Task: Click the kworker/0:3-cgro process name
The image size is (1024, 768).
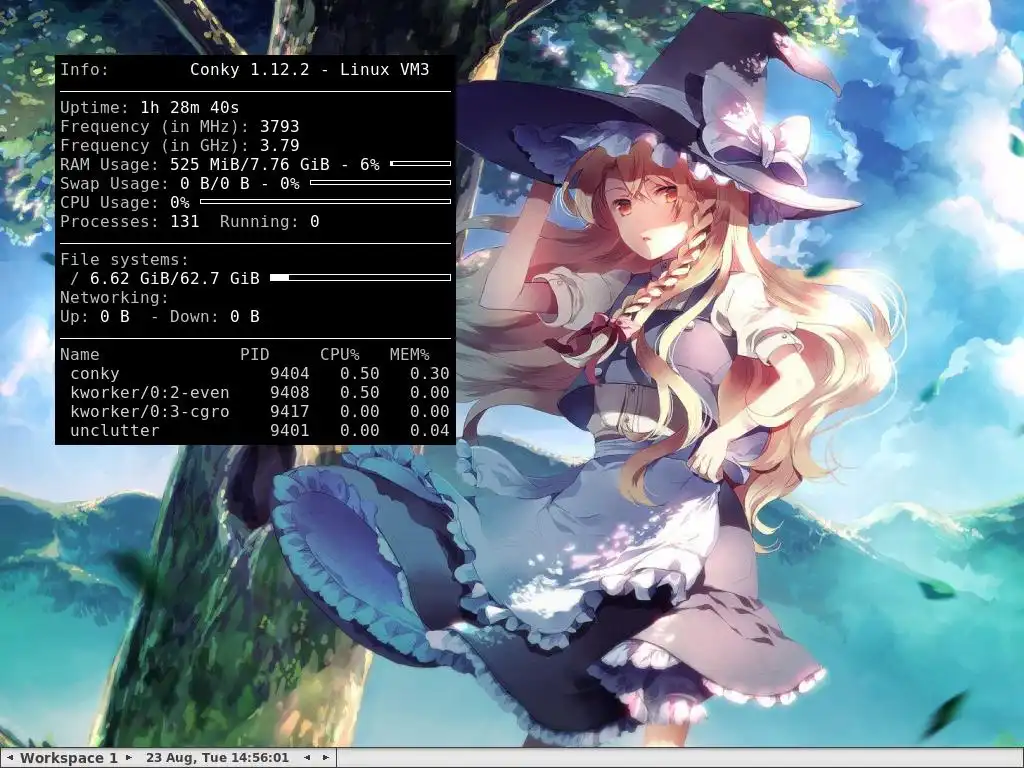Action: click(150, 411)
